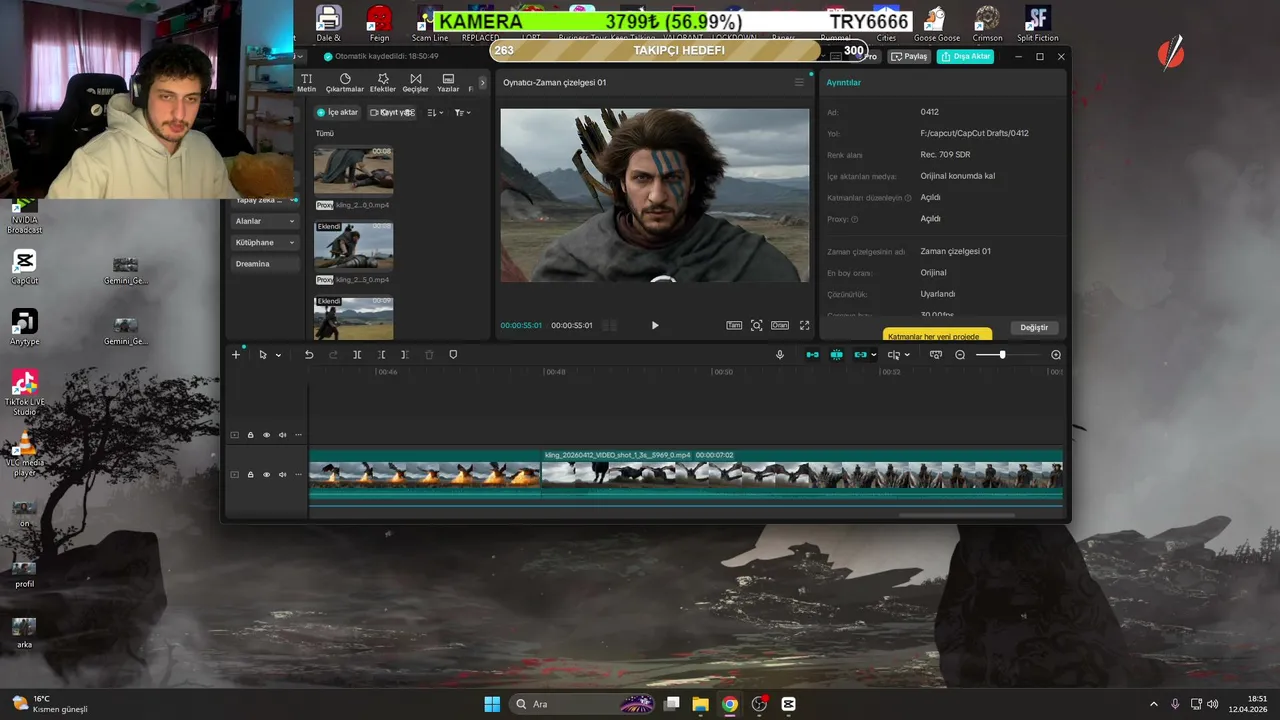Viewport: 1280px width, 720px height.
Task: Open the player panel hamburger menu
Action: [799, 82]
